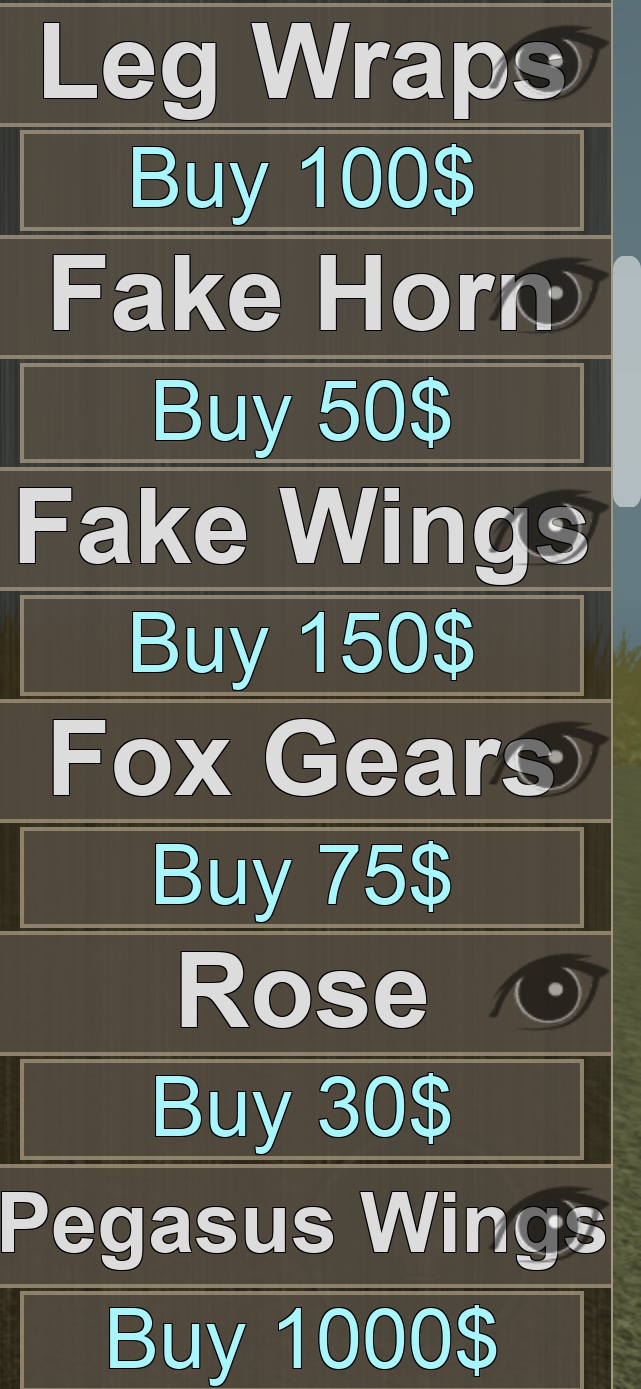Preview Fake Wings using the eye icon
The width and height of the screenshot is (641, 1389).
coord(551,528)
